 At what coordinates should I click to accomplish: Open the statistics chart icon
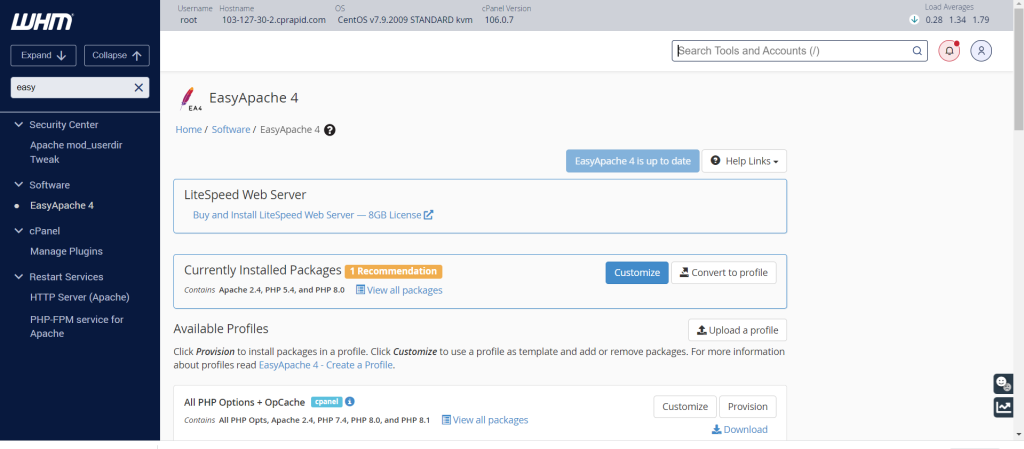(x=1003, y=407)
